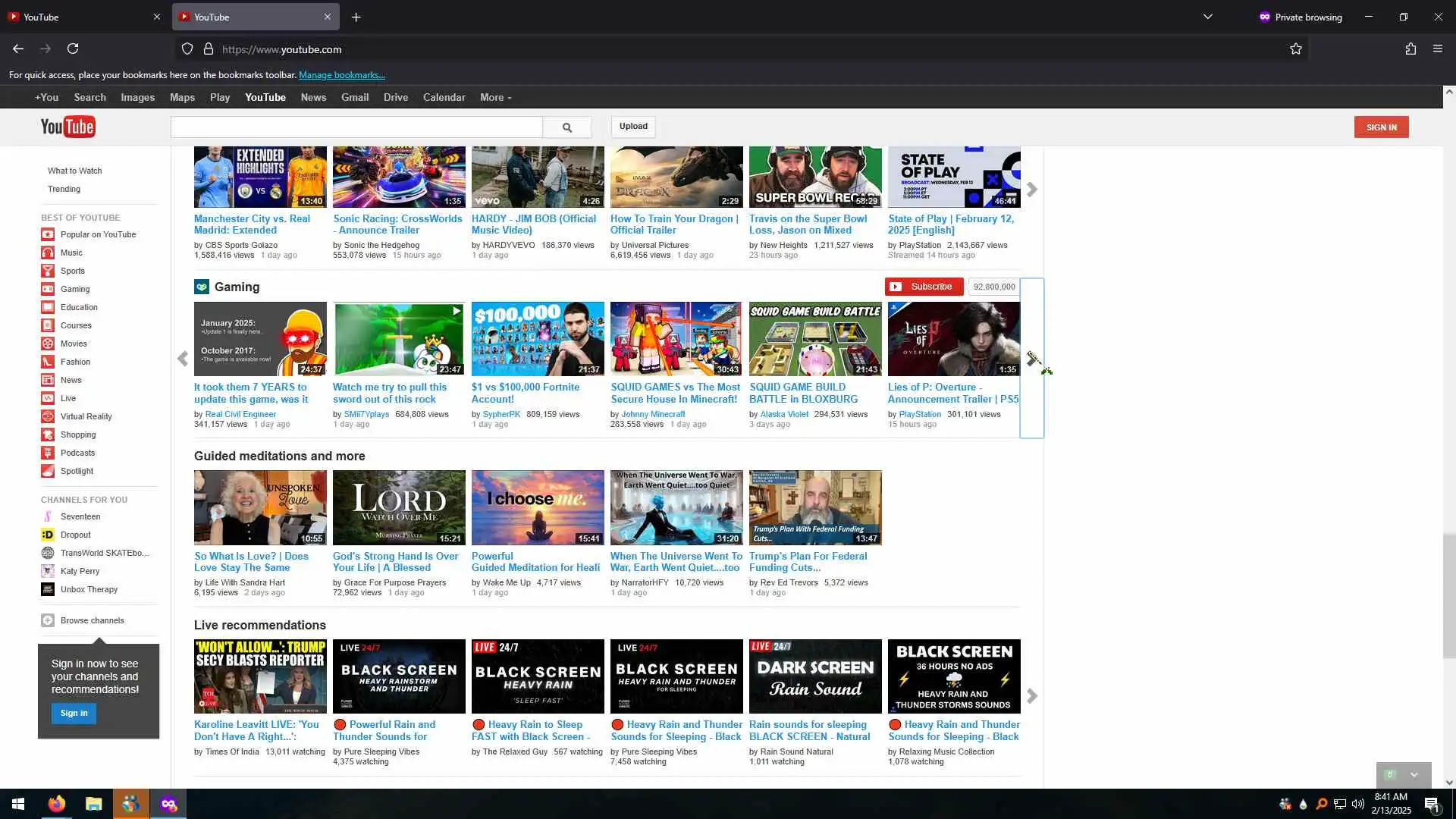Switch to the first YouTube tab
1456x819 pixels.
[76, 17]
